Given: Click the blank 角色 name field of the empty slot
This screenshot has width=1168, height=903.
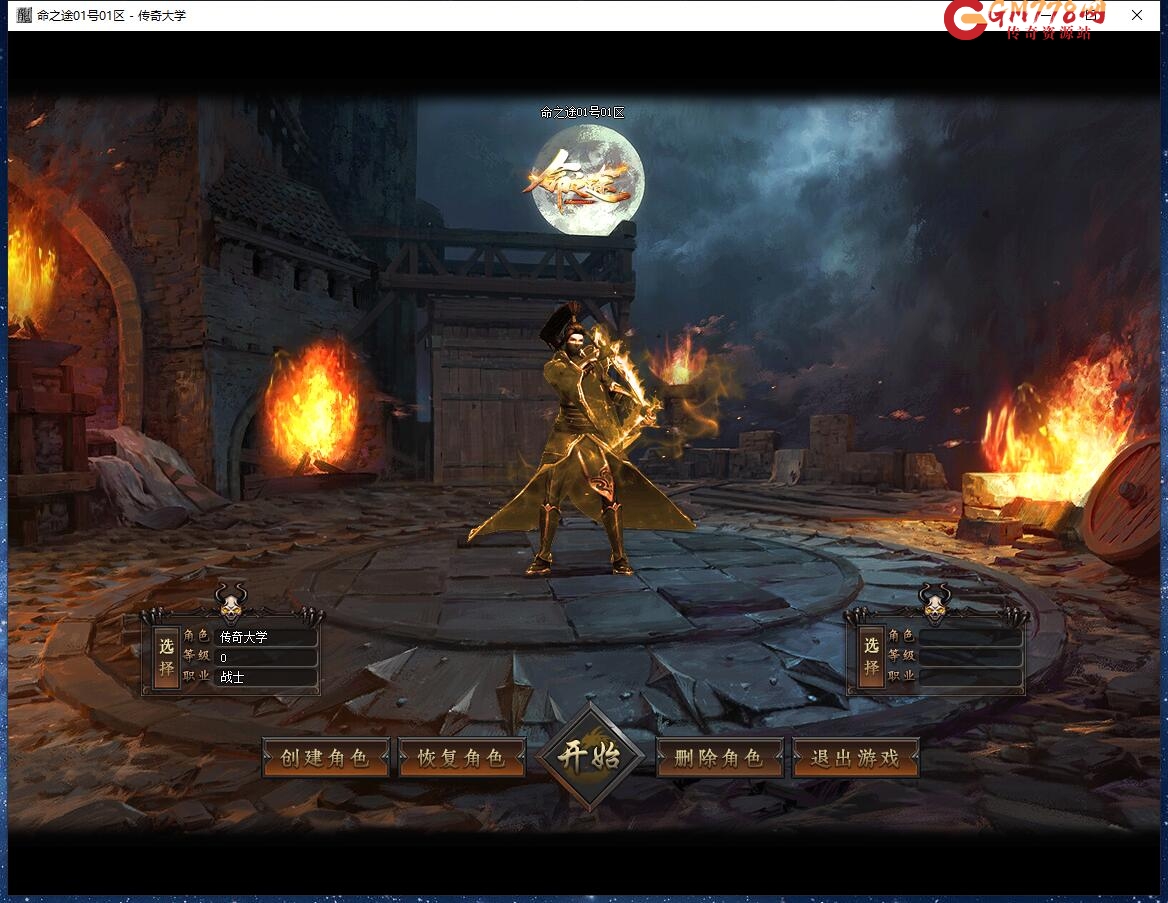Looking at the screenshot, I should click(x=970, y=637).
